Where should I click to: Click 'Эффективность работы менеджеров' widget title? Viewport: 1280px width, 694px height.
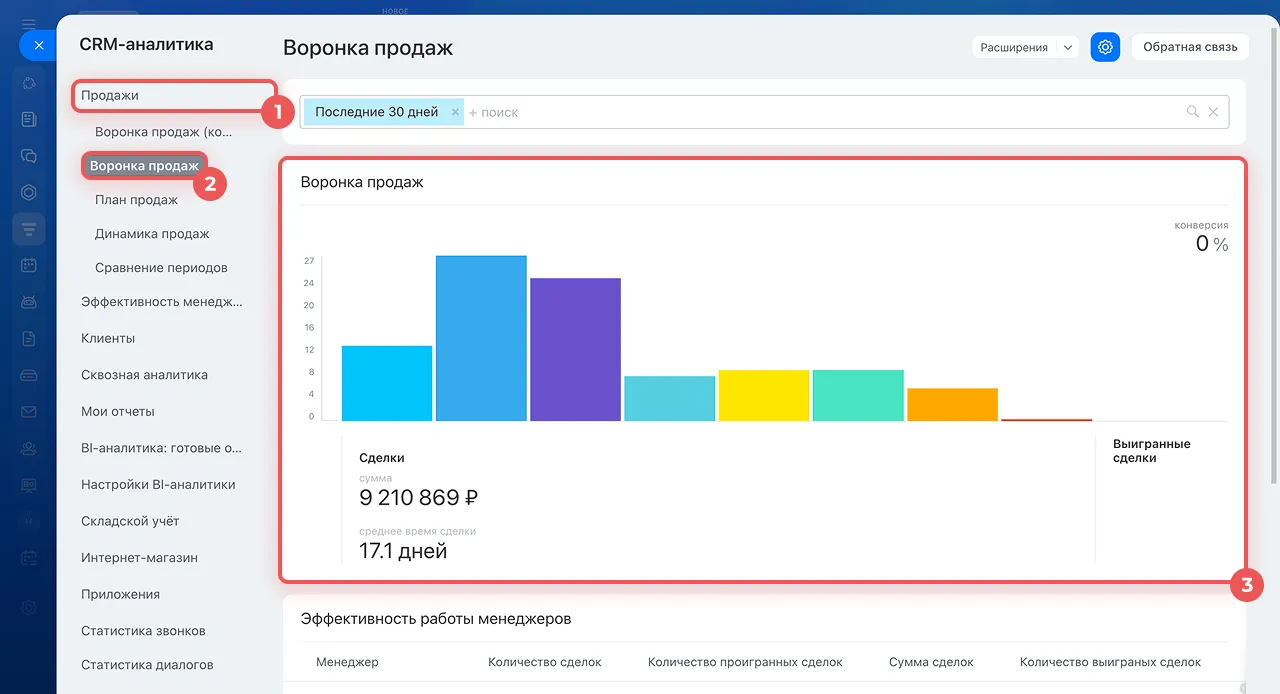436,619
